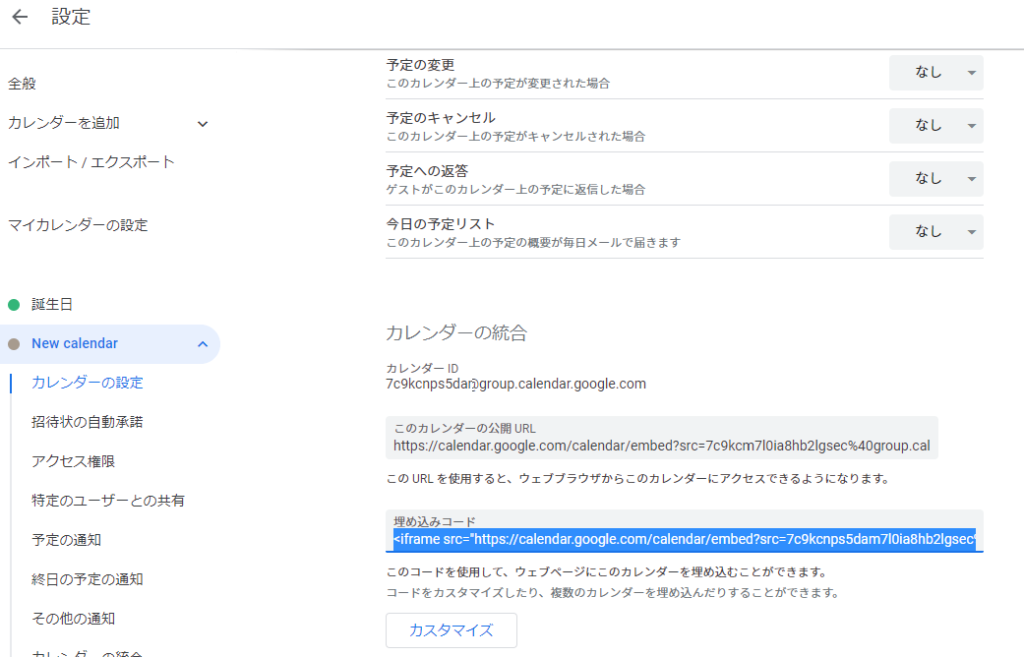
Task: Click the back arrow next to 設定
Action: 20,17
